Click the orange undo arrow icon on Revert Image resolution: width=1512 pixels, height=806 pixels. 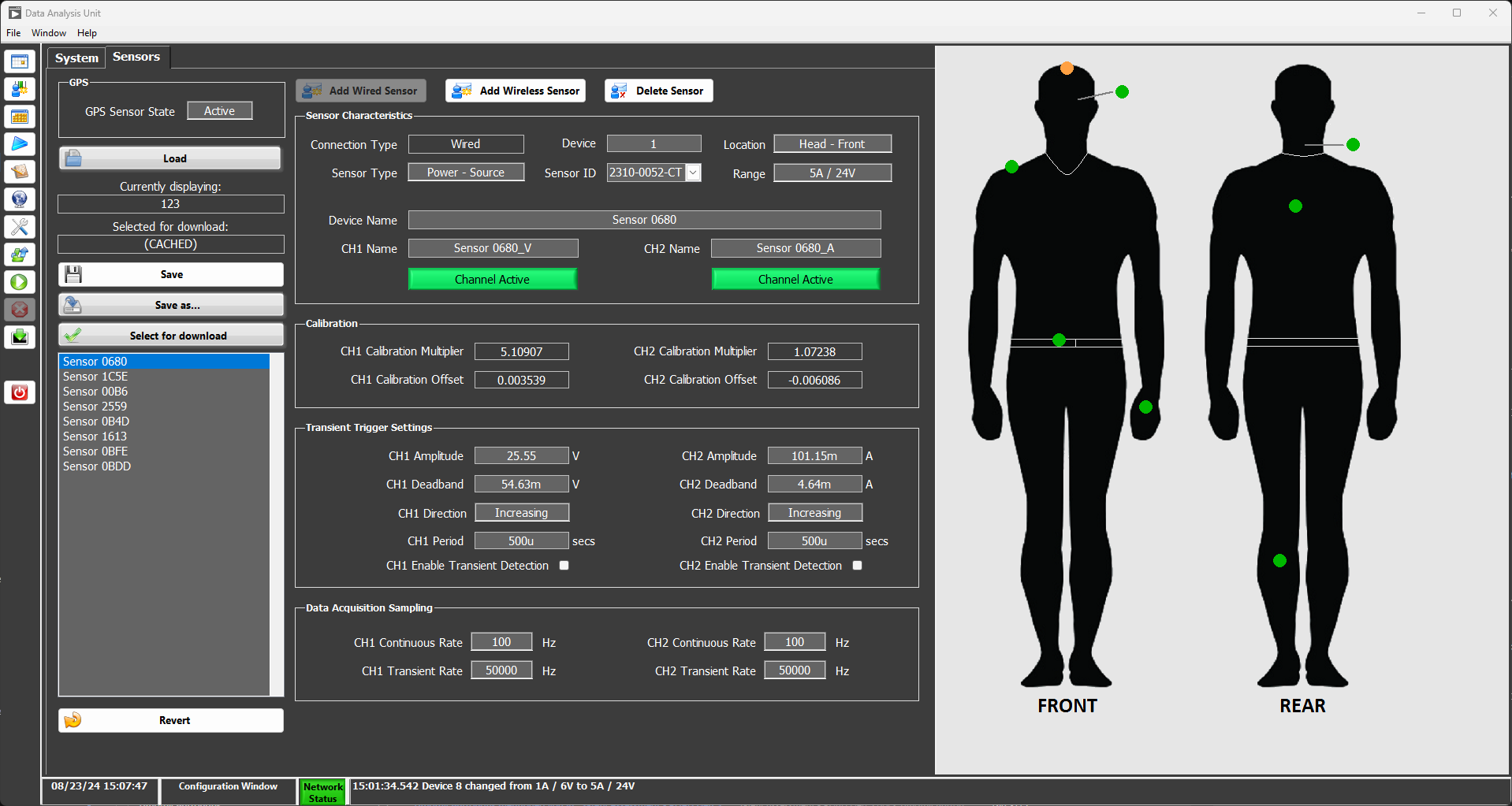coord(73,720)
